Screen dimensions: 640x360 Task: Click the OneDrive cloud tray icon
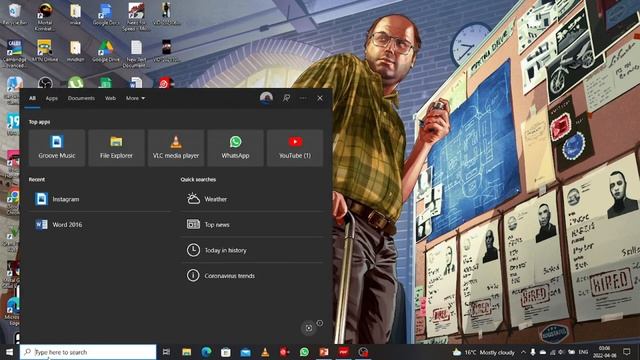(x=543, y=352)
